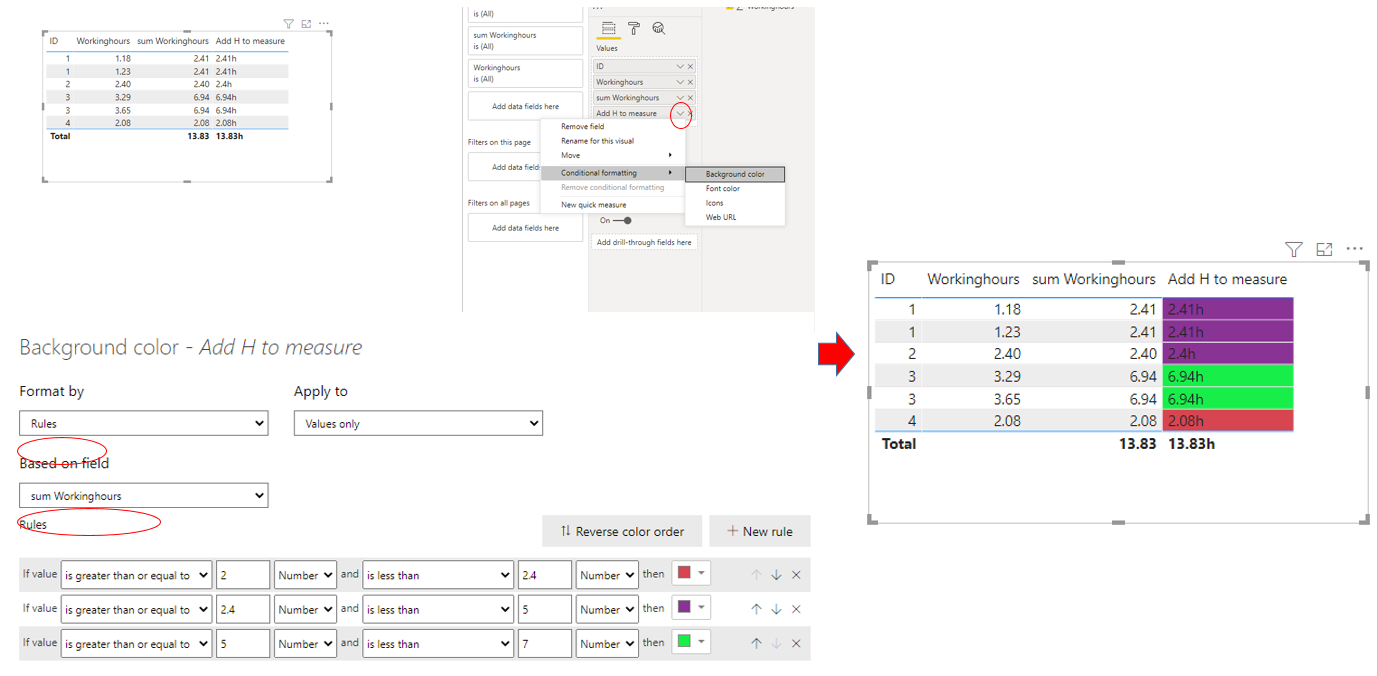Toggle the On switch under drill-through
This screenshot has width=1378, height=676.
(622, 221)
